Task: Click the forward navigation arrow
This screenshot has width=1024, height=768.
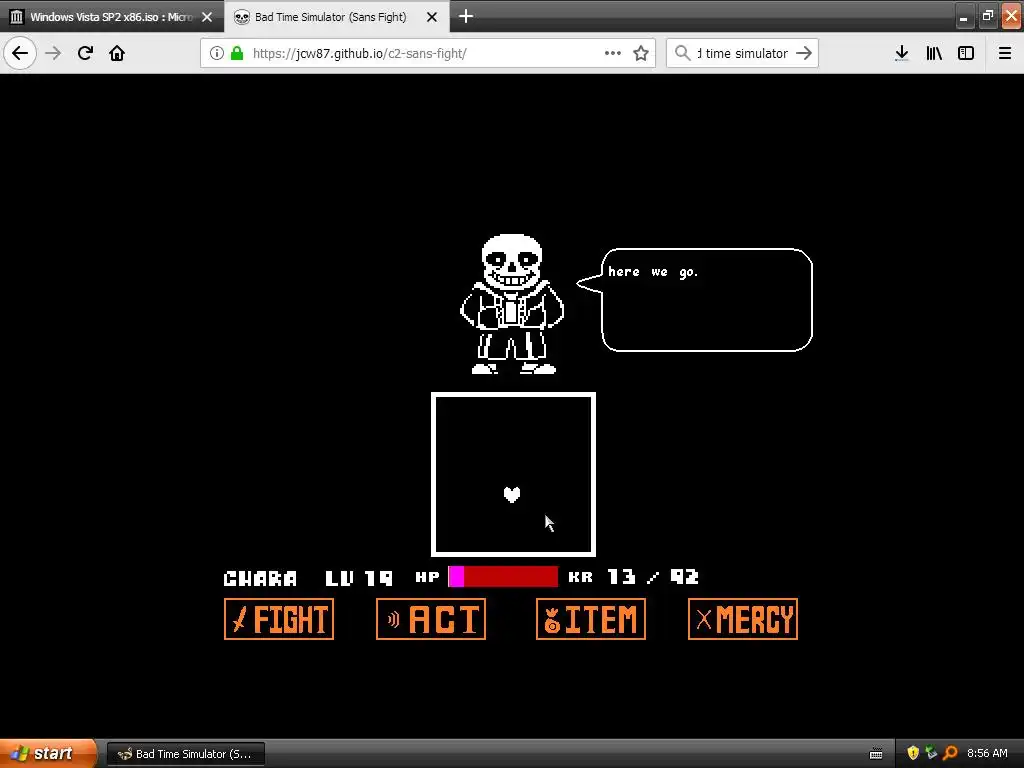Action: [x=53, y=53]
